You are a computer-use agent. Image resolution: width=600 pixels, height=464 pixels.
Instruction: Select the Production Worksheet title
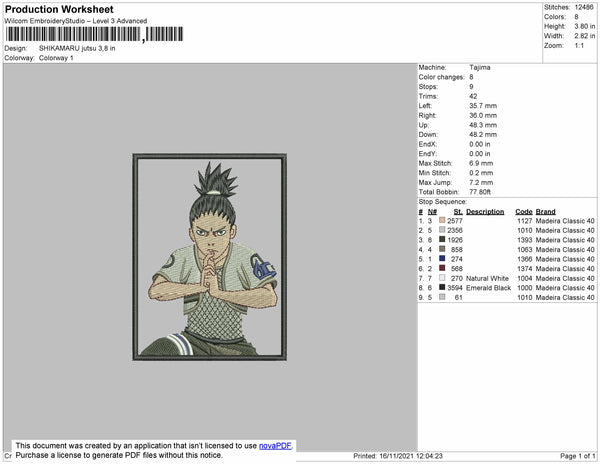pyautogui.click(x=59, y=9)
